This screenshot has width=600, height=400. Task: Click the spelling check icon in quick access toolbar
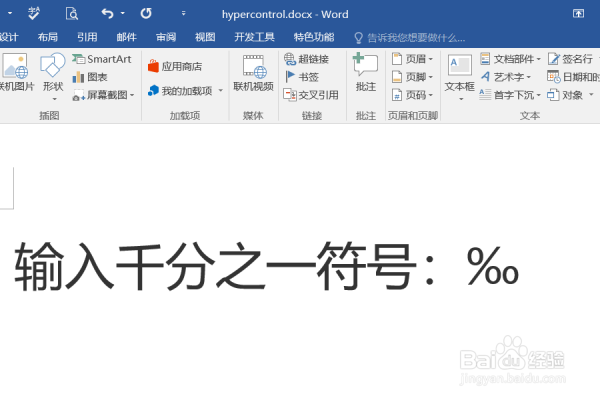pos(34,14)
